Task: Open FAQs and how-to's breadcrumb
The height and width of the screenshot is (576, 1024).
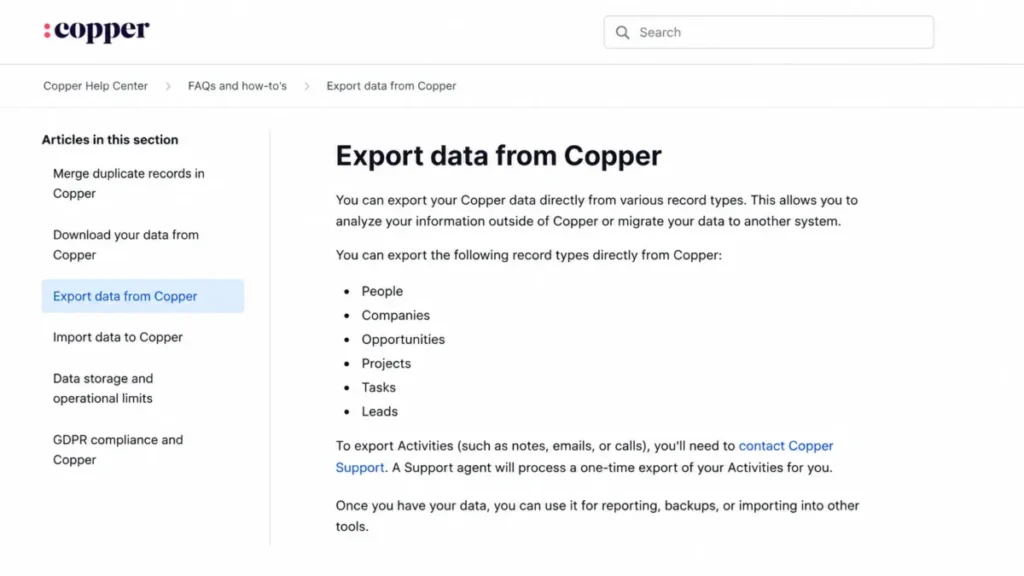Action: [x=237, y=86]
